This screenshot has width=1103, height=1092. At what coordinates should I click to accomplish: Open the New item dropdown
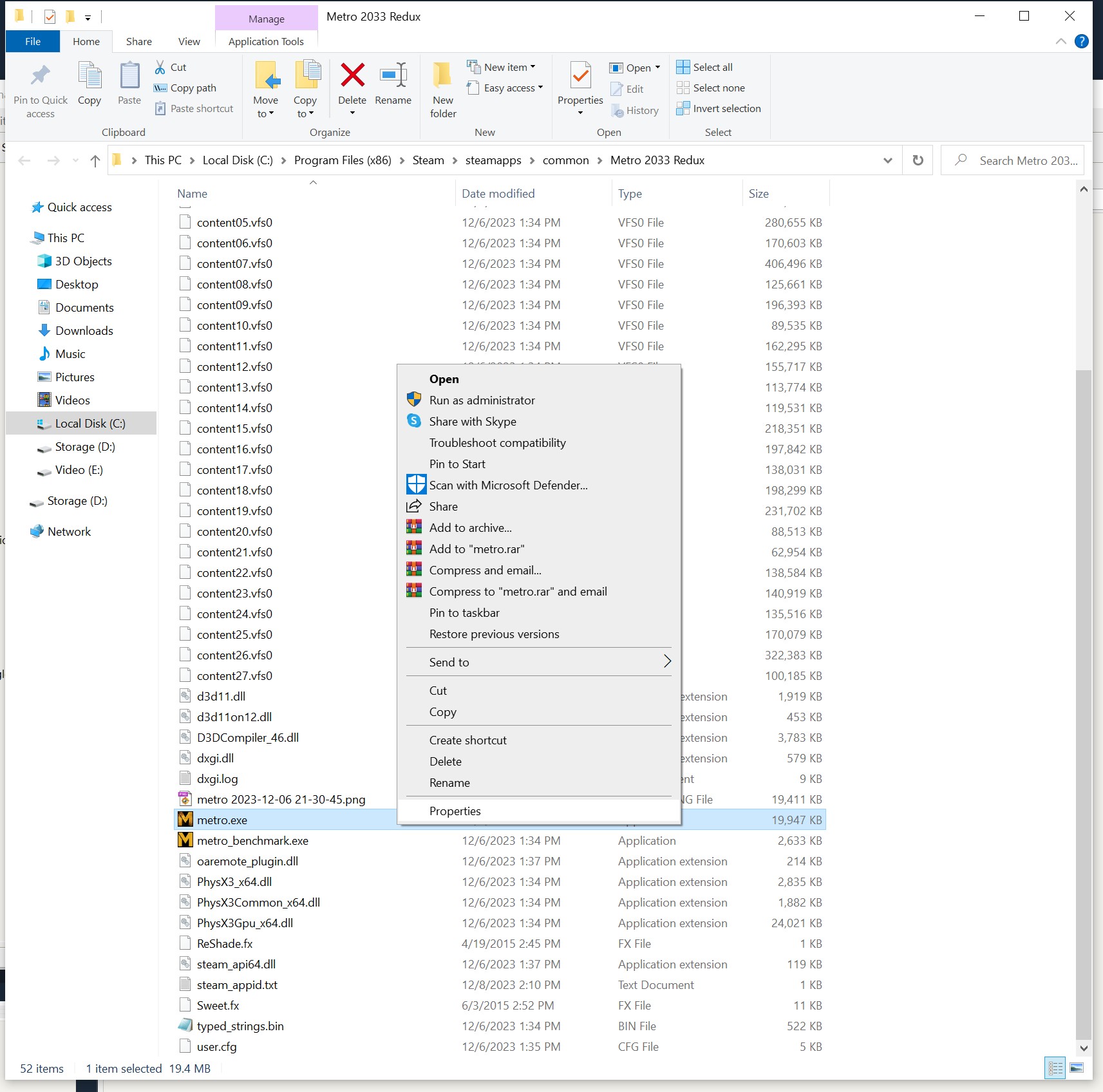tap(502, 67)
